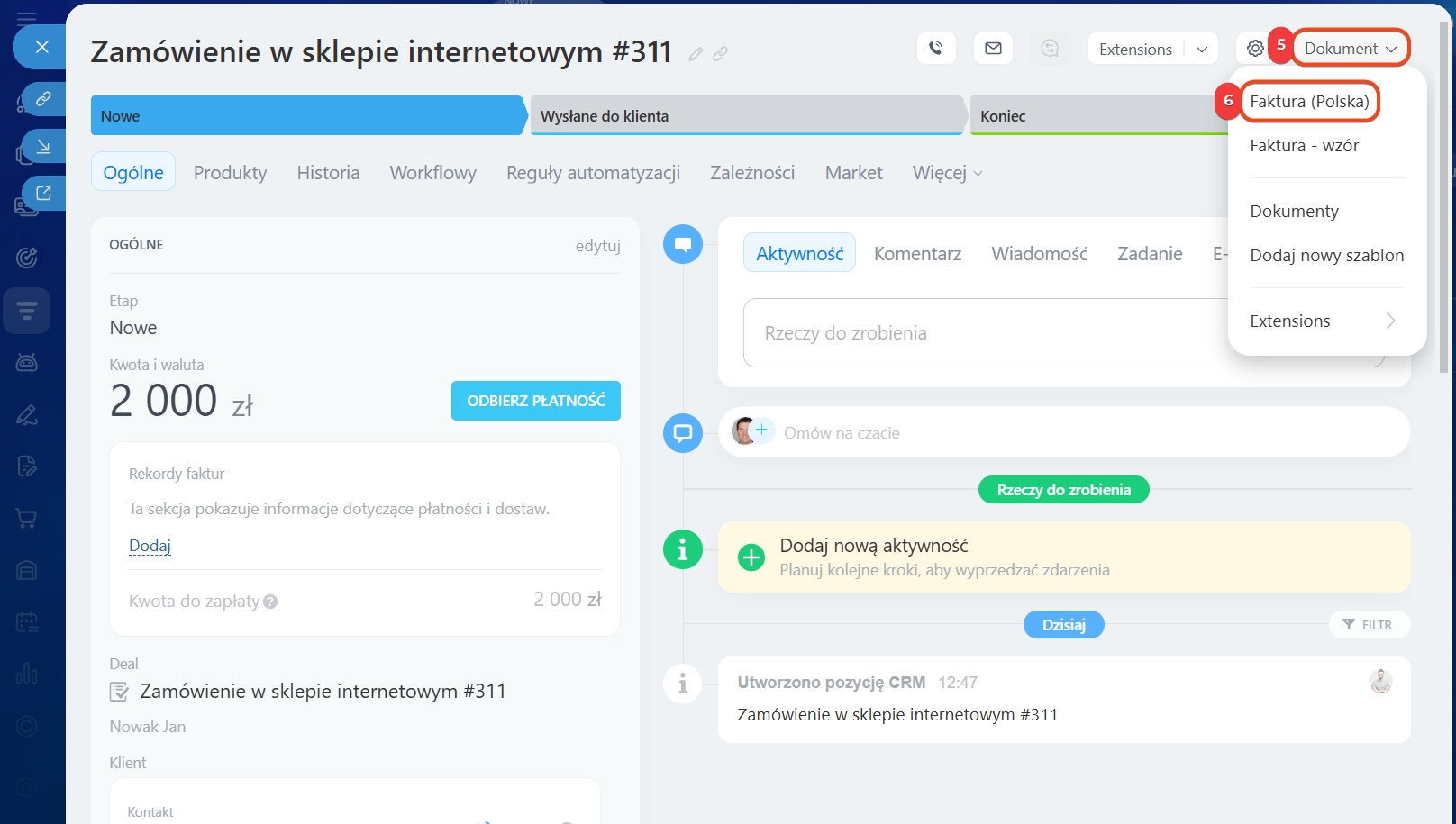1456x824 pixels.
Task: Expand the Extensions dropdown arrow in header
Action: [1202, 50]
